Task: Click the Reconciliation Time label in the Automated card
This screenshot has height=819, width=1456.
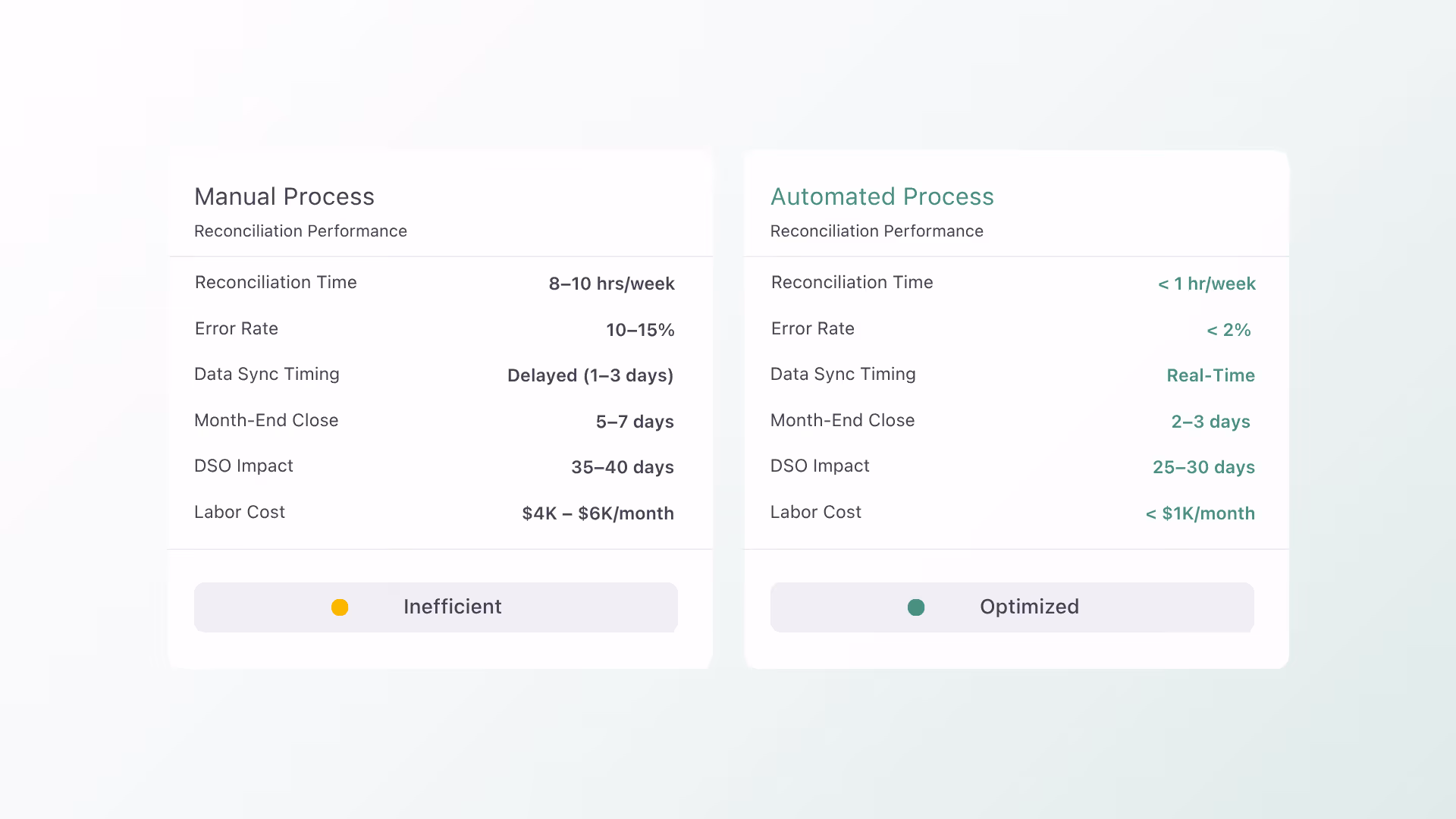Action: [852, 282]
